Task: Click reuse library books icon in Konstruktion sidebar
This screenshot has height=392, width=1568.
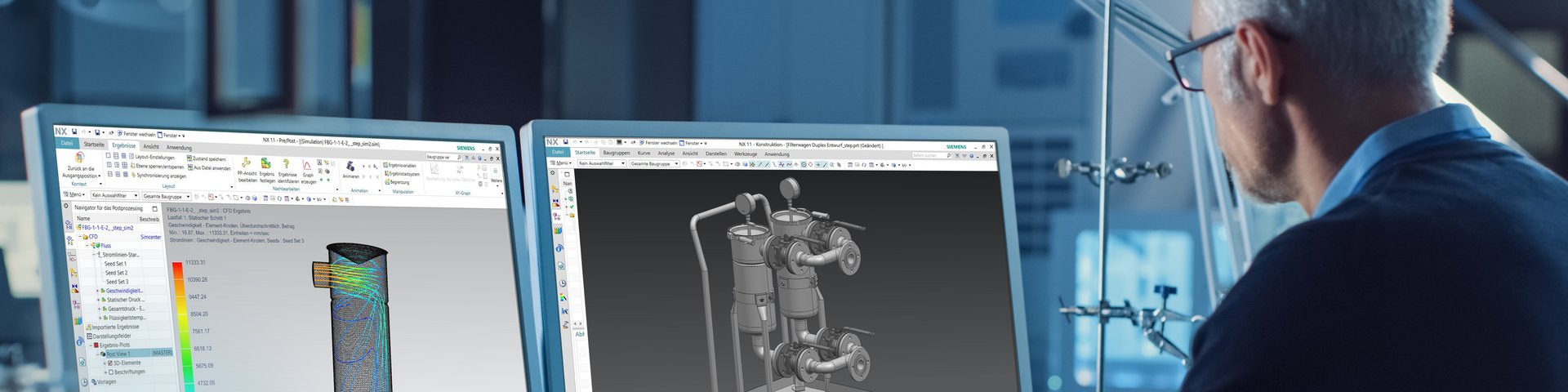Action: 558,230
